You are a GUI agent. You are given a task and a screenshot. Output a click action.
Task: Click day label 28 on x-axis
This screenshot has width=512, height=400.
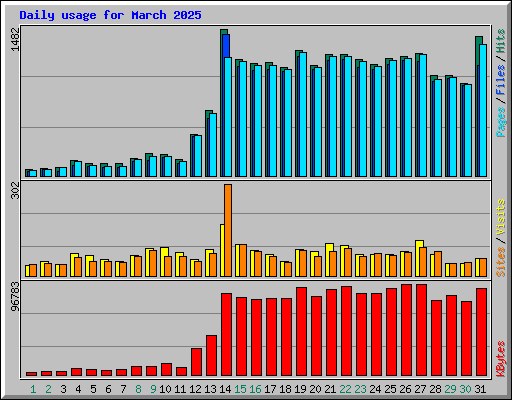click(x=435, y=389)
